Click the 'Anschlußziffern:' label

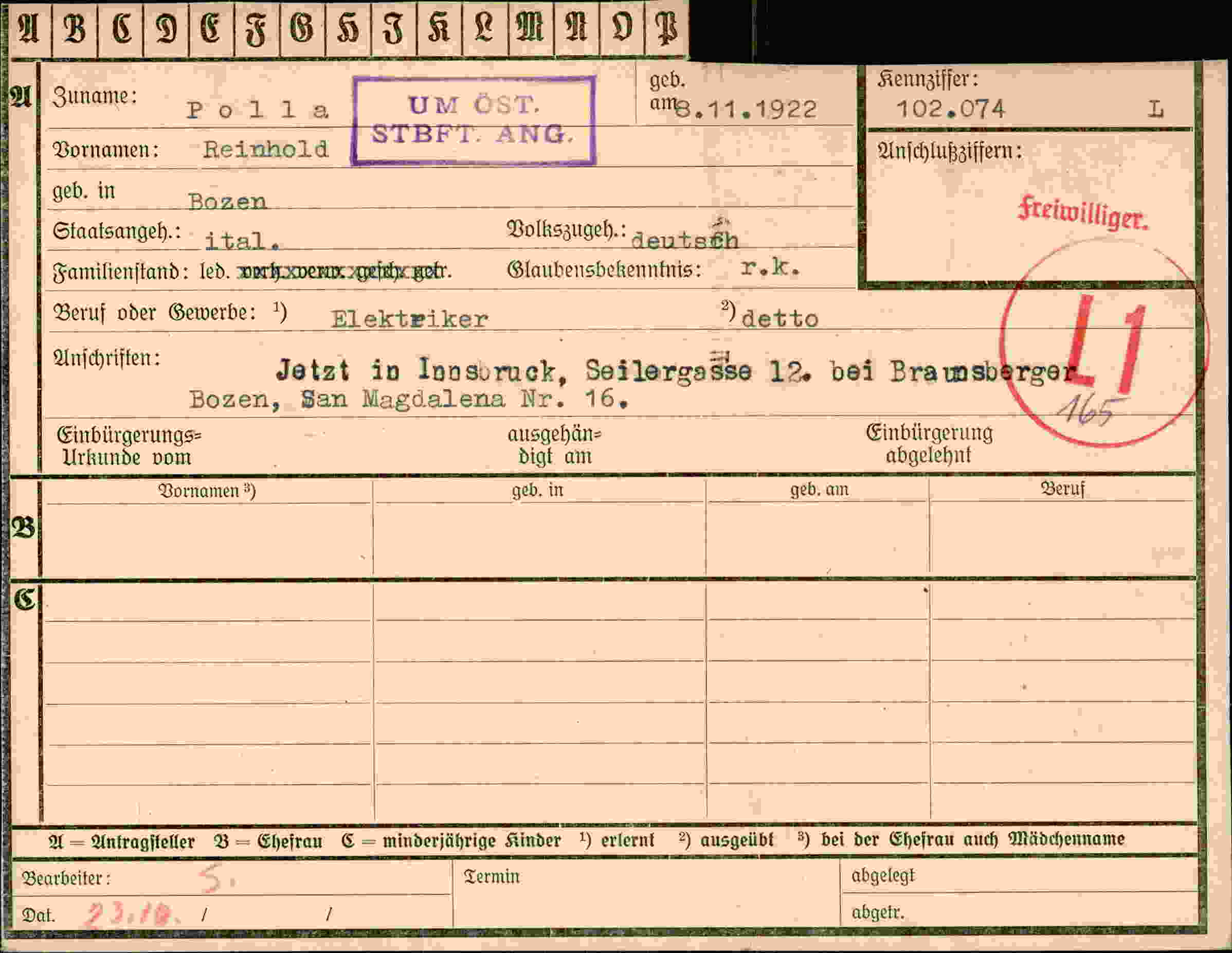coord(950,151)
